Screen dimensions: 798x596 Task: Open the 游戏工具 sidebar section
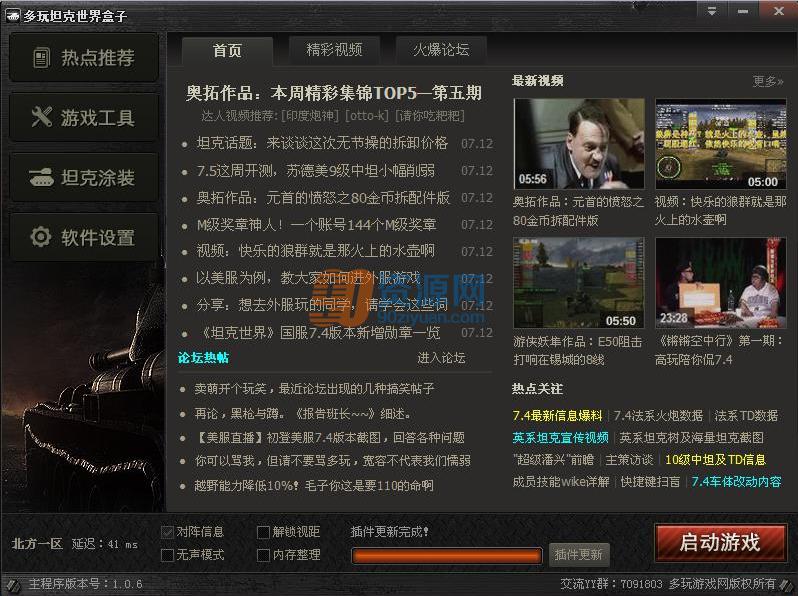tap(83, 118)
